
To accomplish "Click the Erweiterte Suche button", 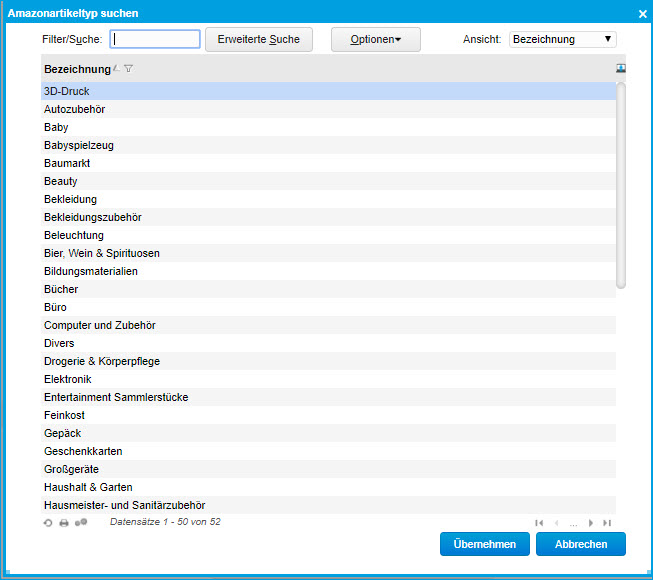I will [x=259, y=40].
